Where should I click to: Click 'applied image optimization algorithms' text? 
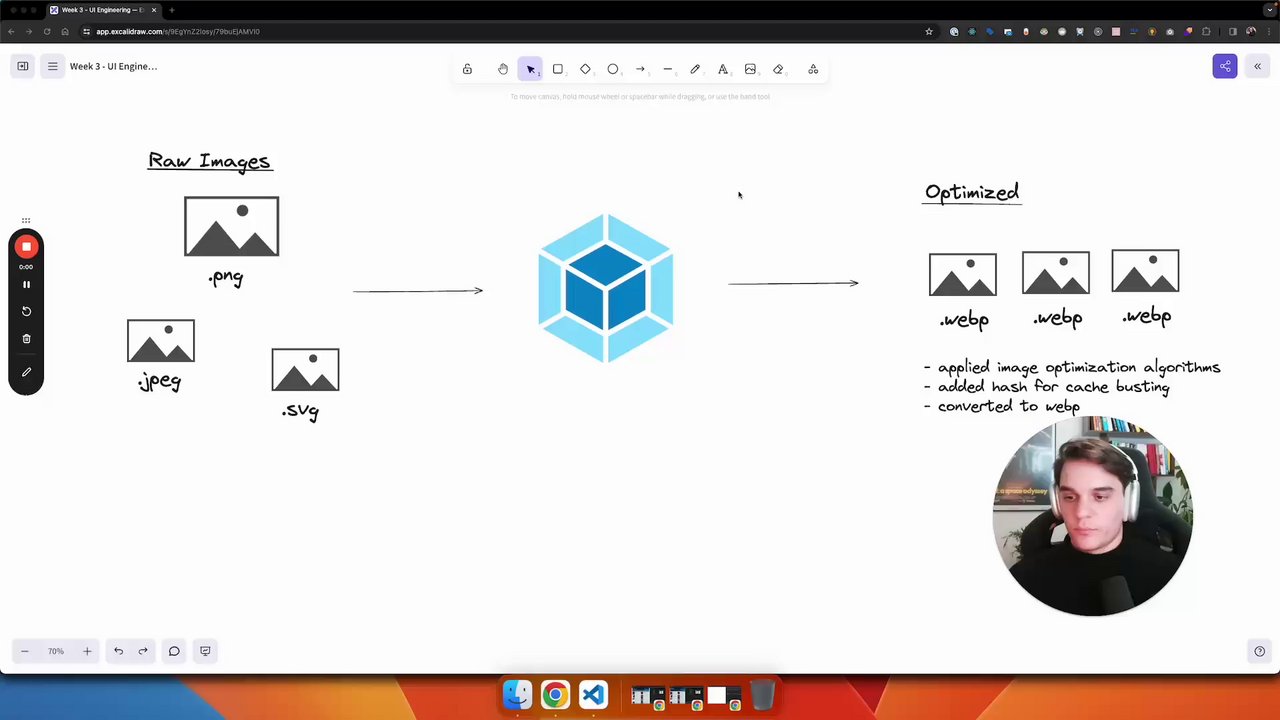pyautogui.click(x=1079, y=367)
